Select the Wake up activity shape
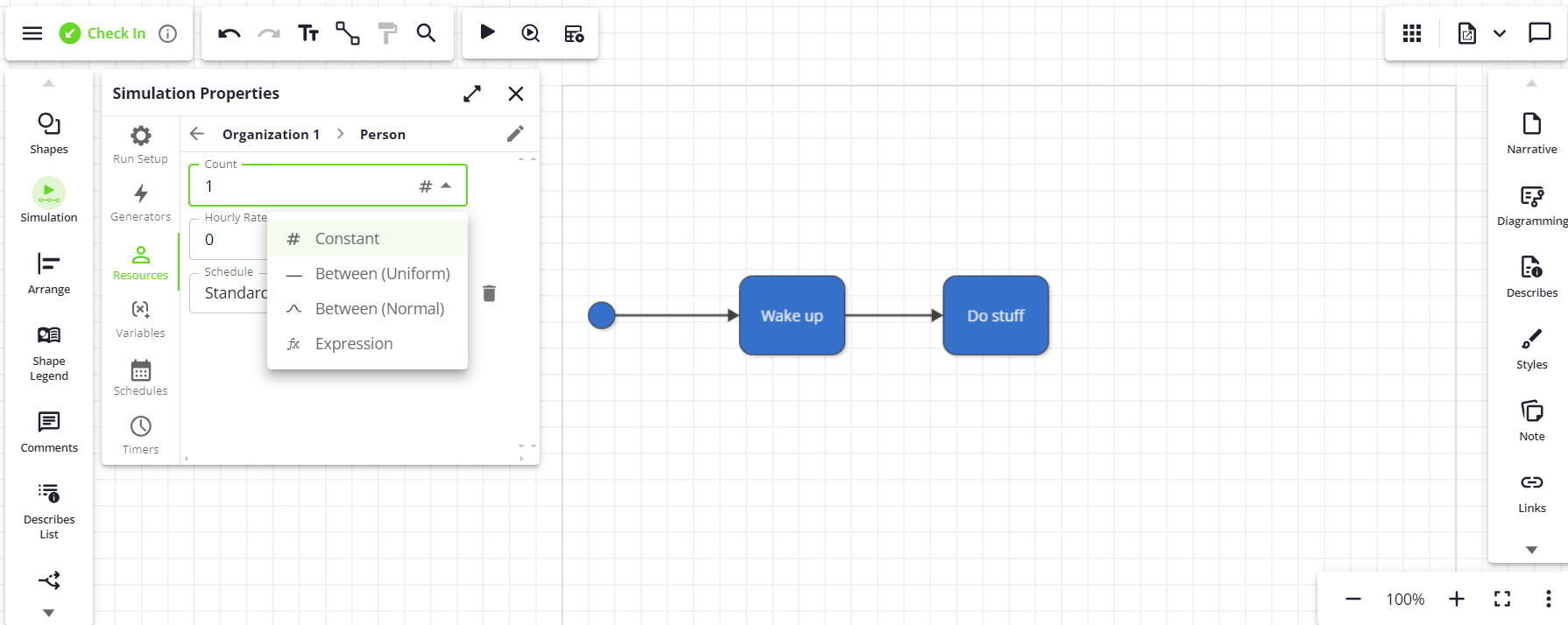The width and height of the screenshot is (1568, 625). point(792,315)
